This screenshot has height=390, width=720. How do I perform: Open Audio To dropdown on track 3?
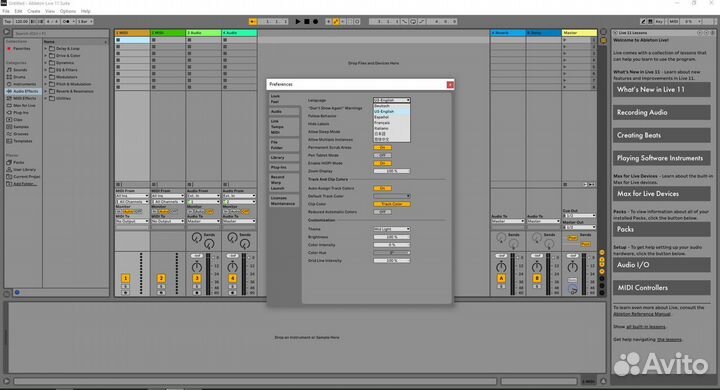click(203, 221)
